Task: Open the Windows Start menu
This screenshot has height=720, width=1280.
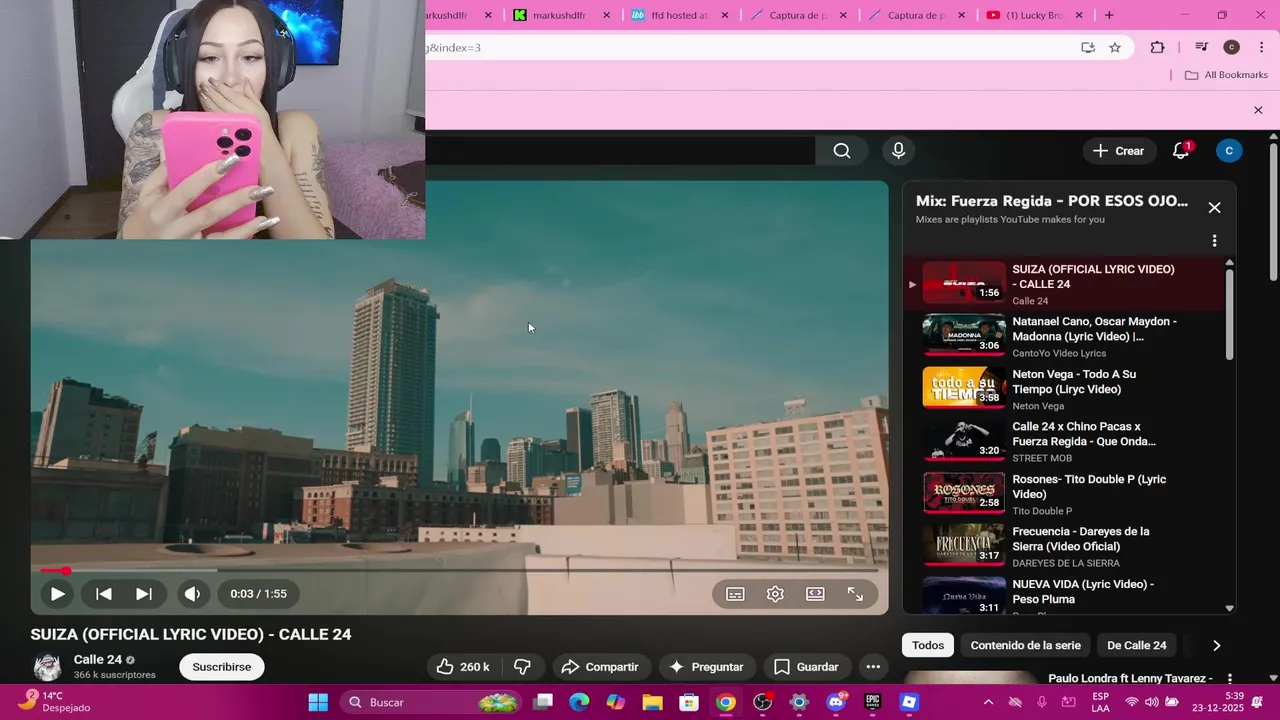Action: point(318,702)
